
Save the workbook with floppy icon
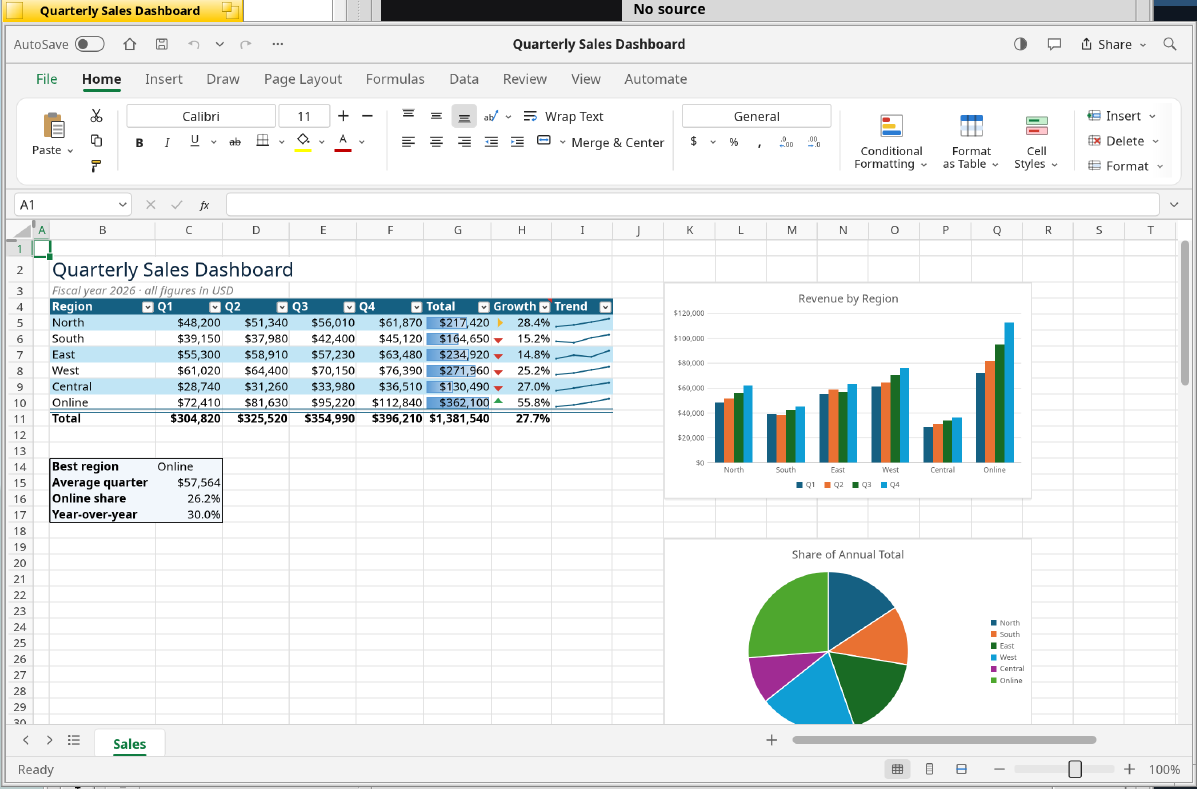(162, 44)
